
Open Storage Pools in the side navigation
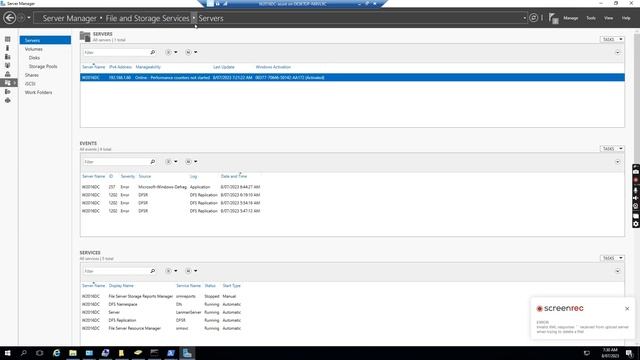(43, 66)
